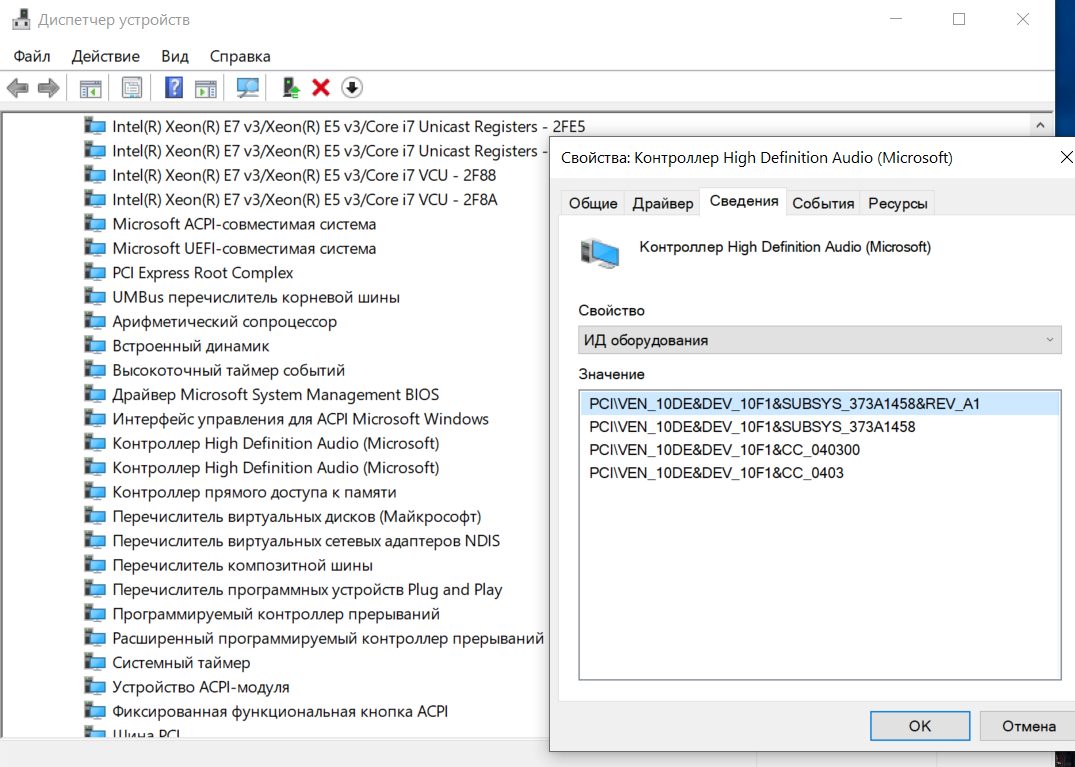Click the scan for hardware changes icon
Screen dimensions: 1075x767
coord(247,88)
